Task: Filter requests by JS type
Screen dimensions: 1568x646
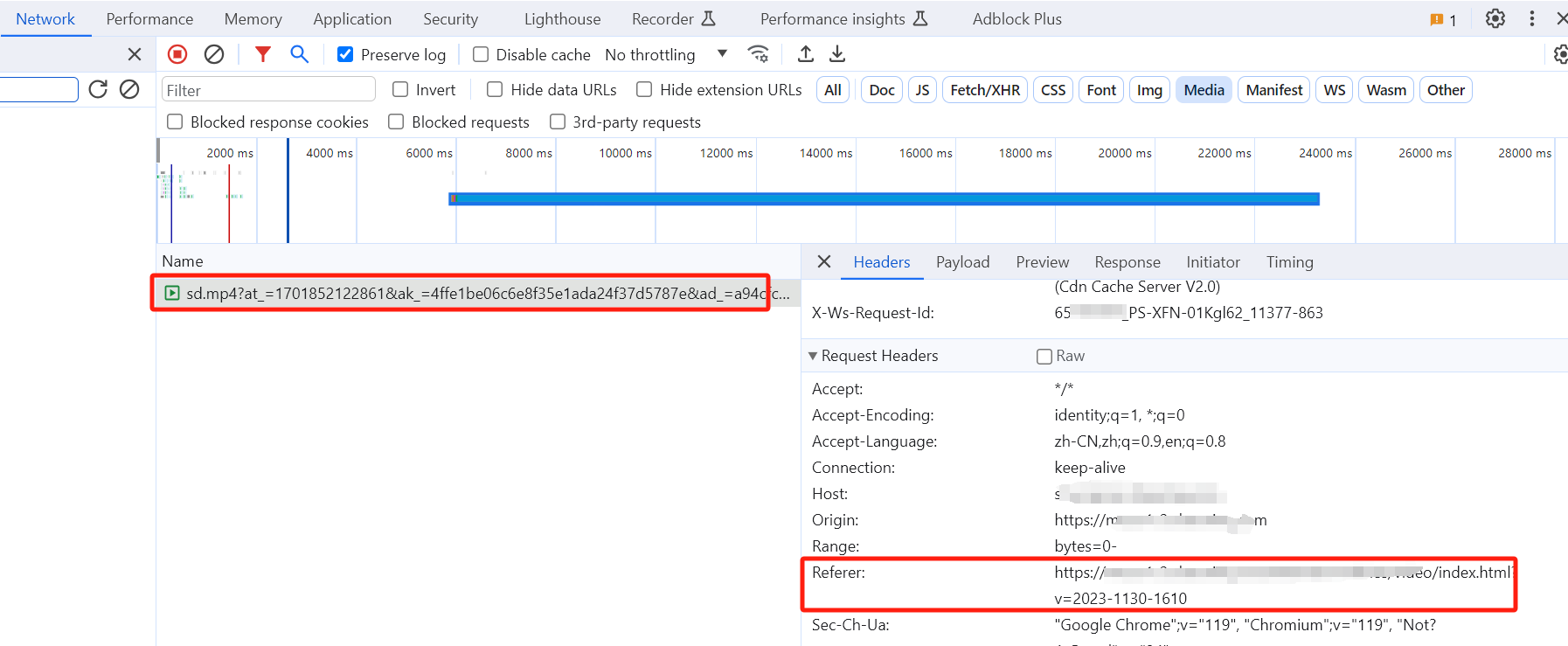Action: (x=922, y=89)
